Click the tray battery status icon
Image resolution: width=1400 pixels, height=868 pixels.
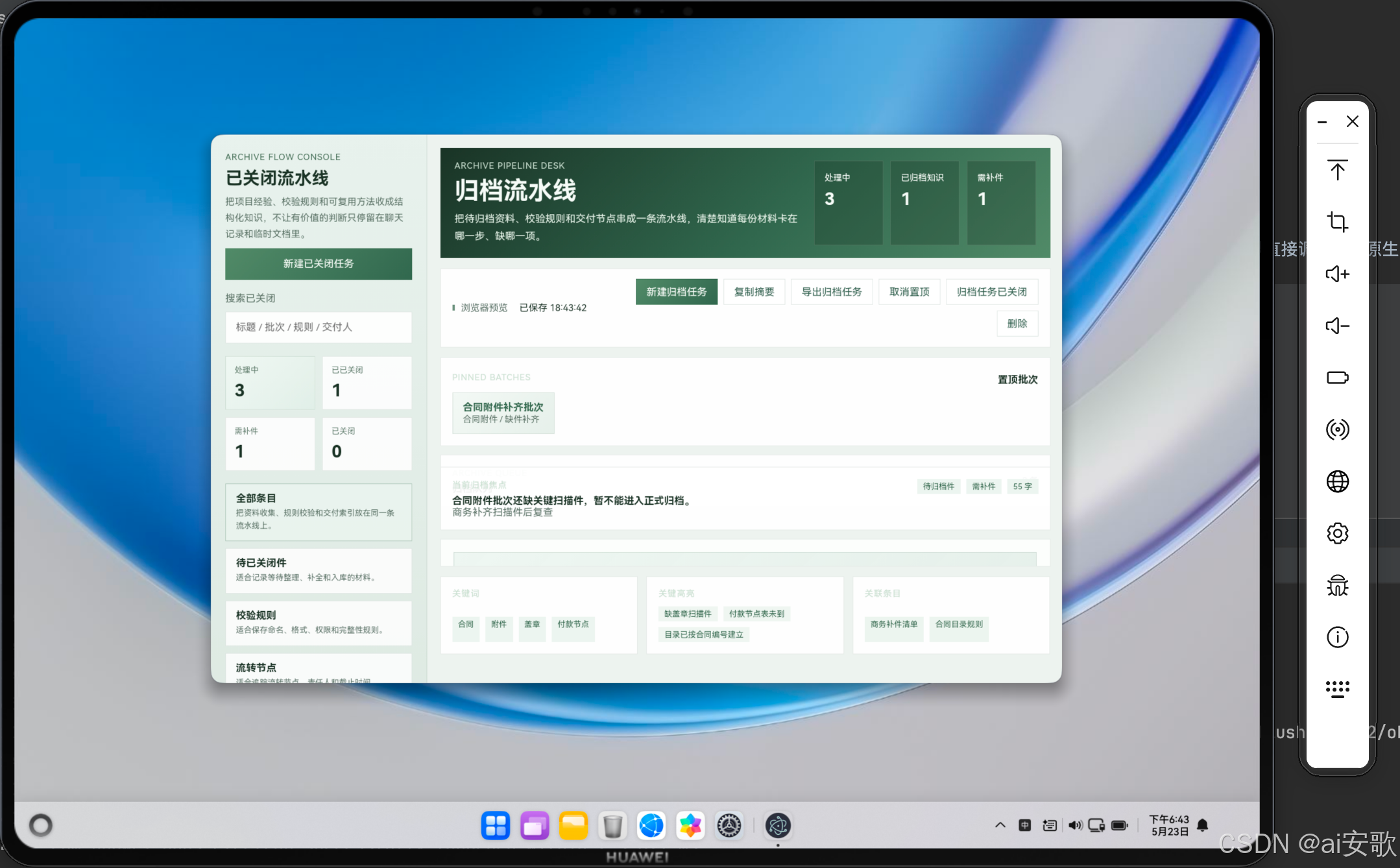1120,825
